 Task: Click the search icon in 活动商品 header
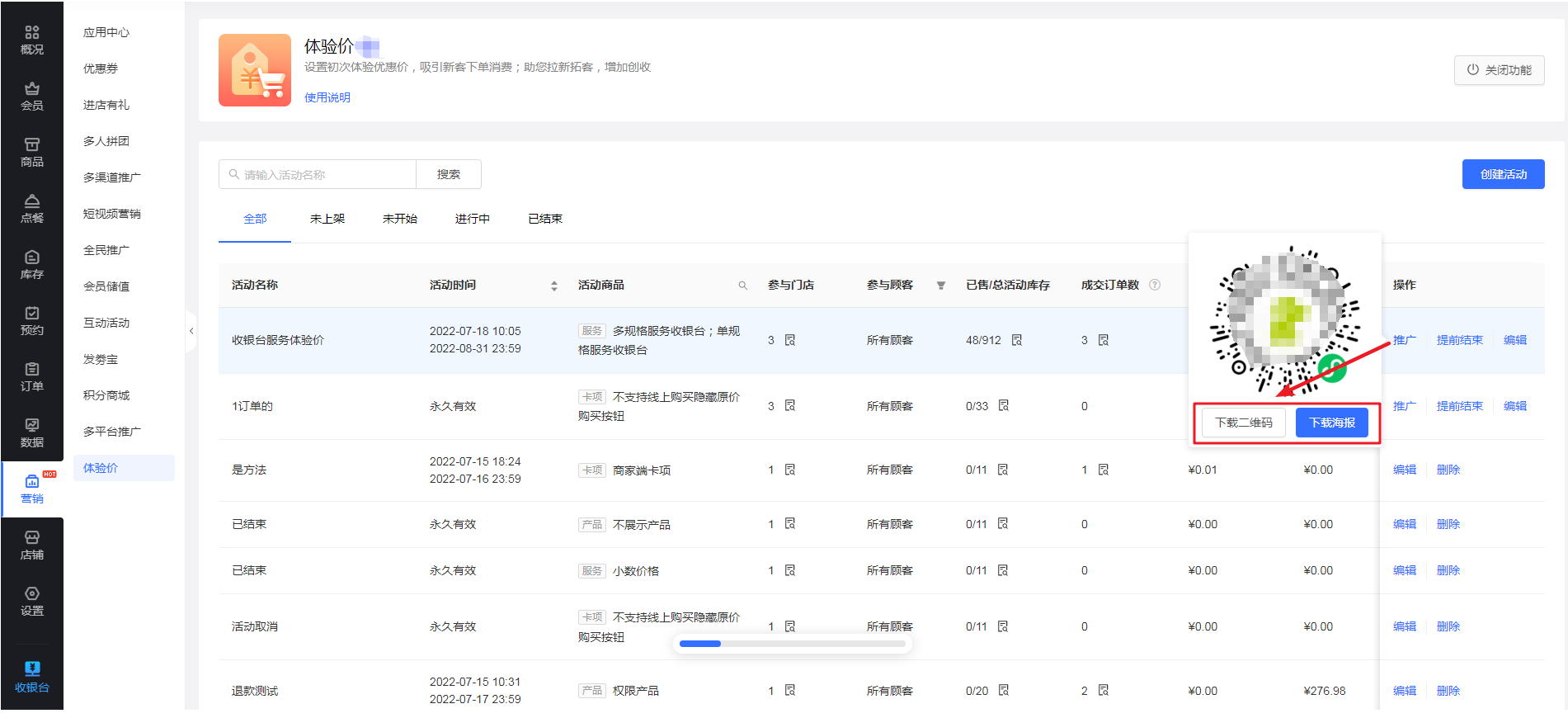(x=743, y=286)
